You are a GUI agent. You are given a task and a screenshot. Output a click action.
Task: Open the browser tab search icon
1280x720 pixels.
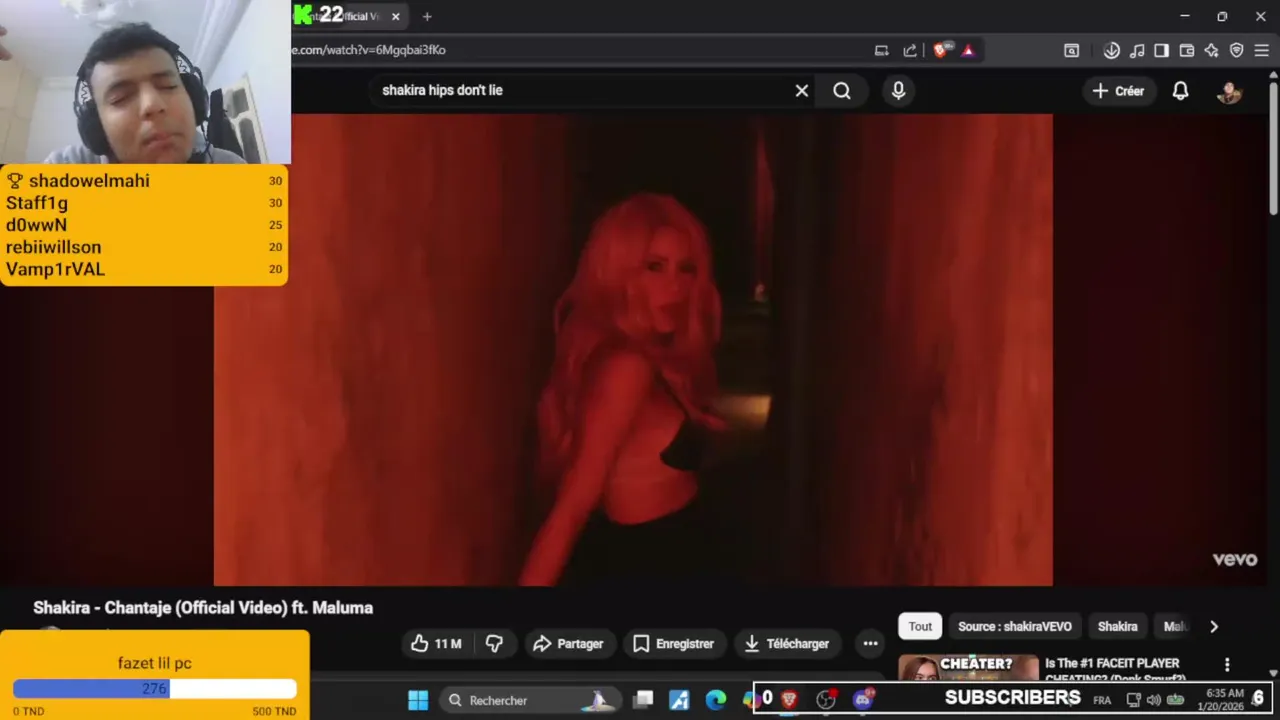click(x=1071, y=50)
